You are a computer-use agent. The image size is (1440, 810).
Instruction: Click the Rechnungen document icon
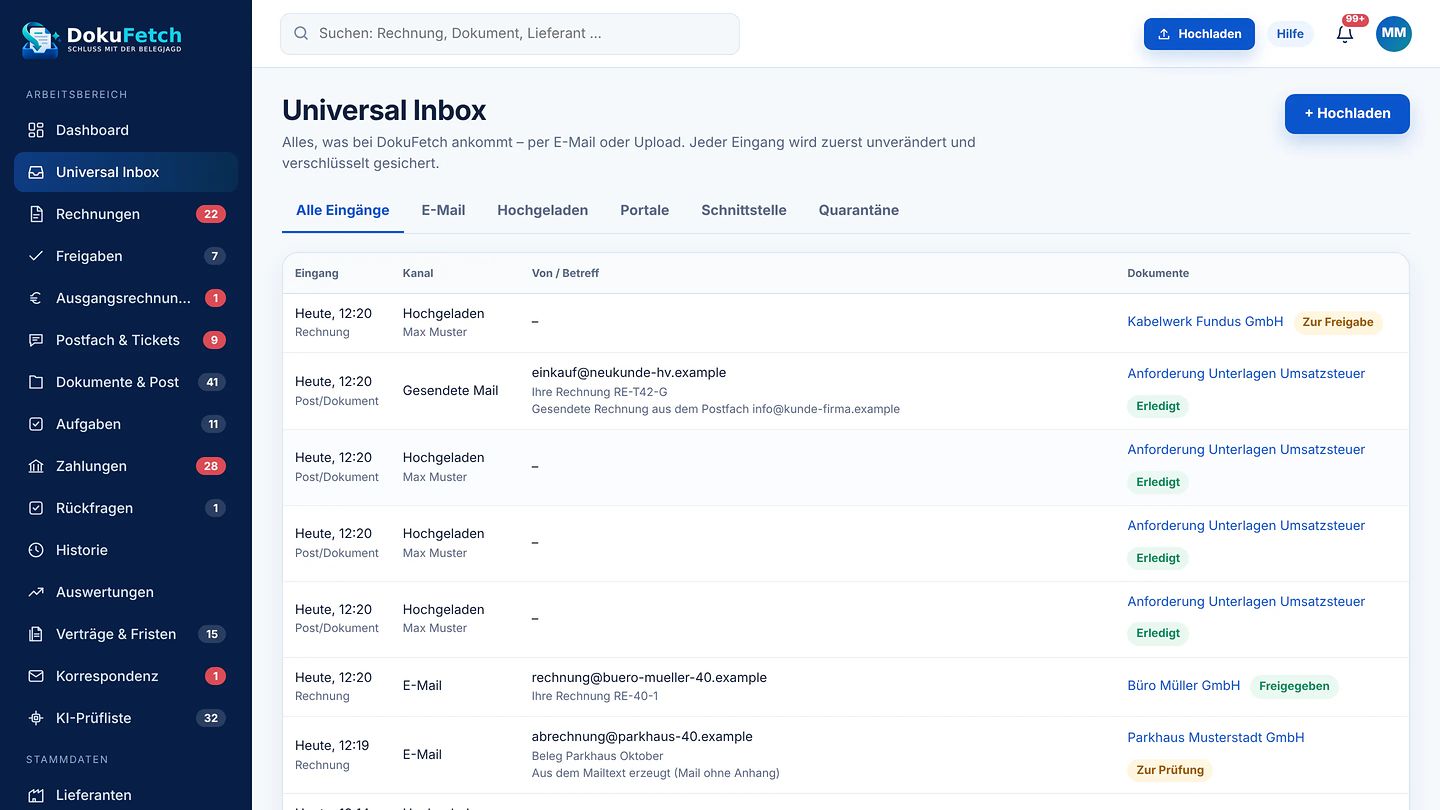[x=36, y=214]
